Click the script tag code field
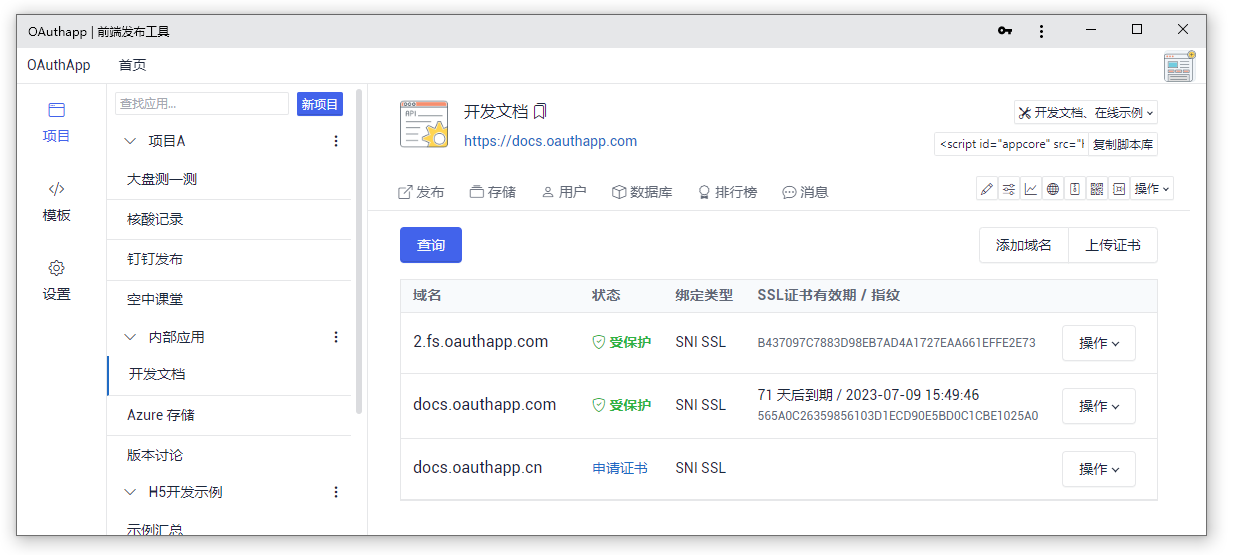Viewport: 1233px width, 555px height. click(1011, 144)
